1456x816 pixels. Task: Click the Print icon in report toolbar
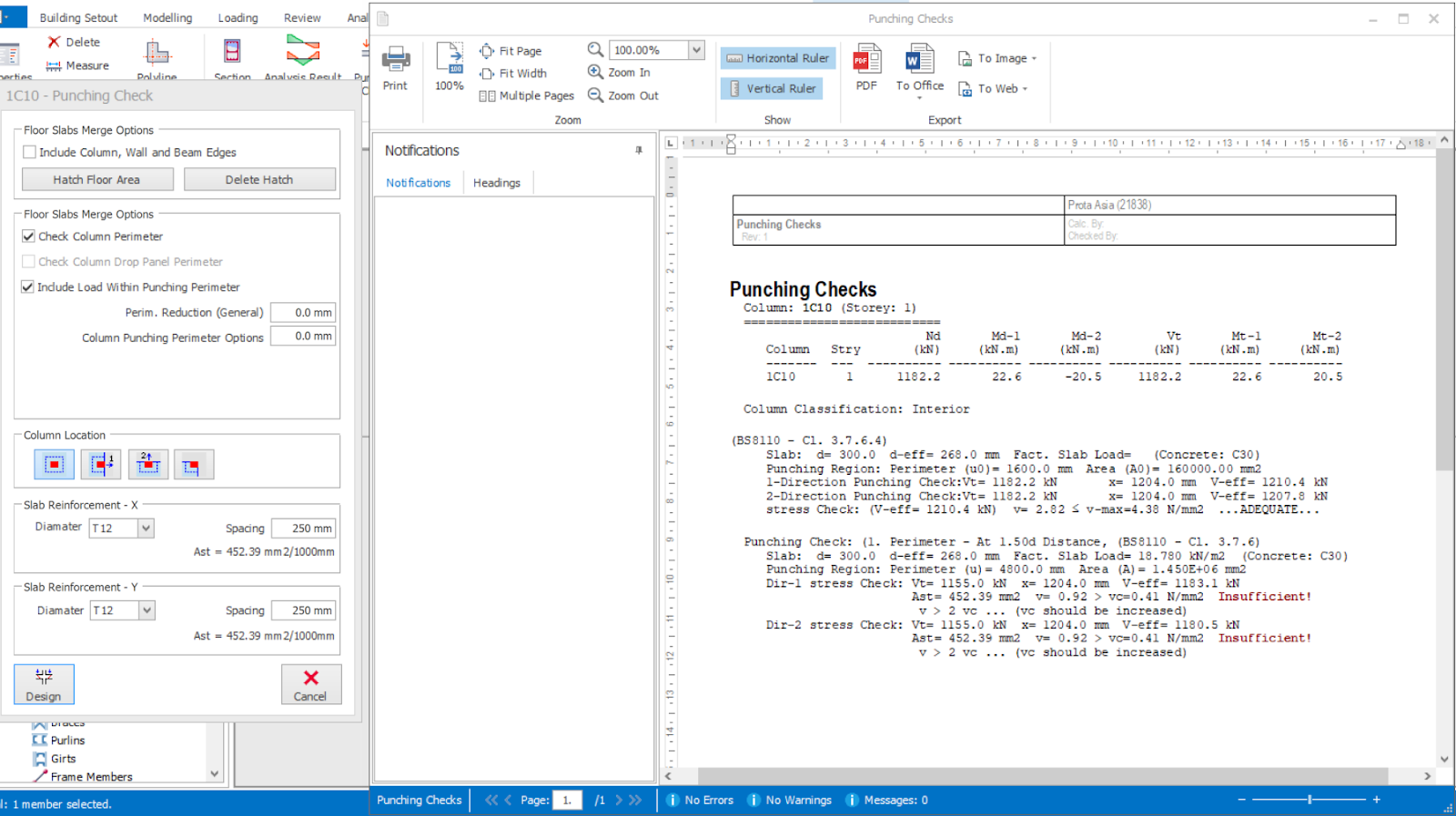(395, 60)
